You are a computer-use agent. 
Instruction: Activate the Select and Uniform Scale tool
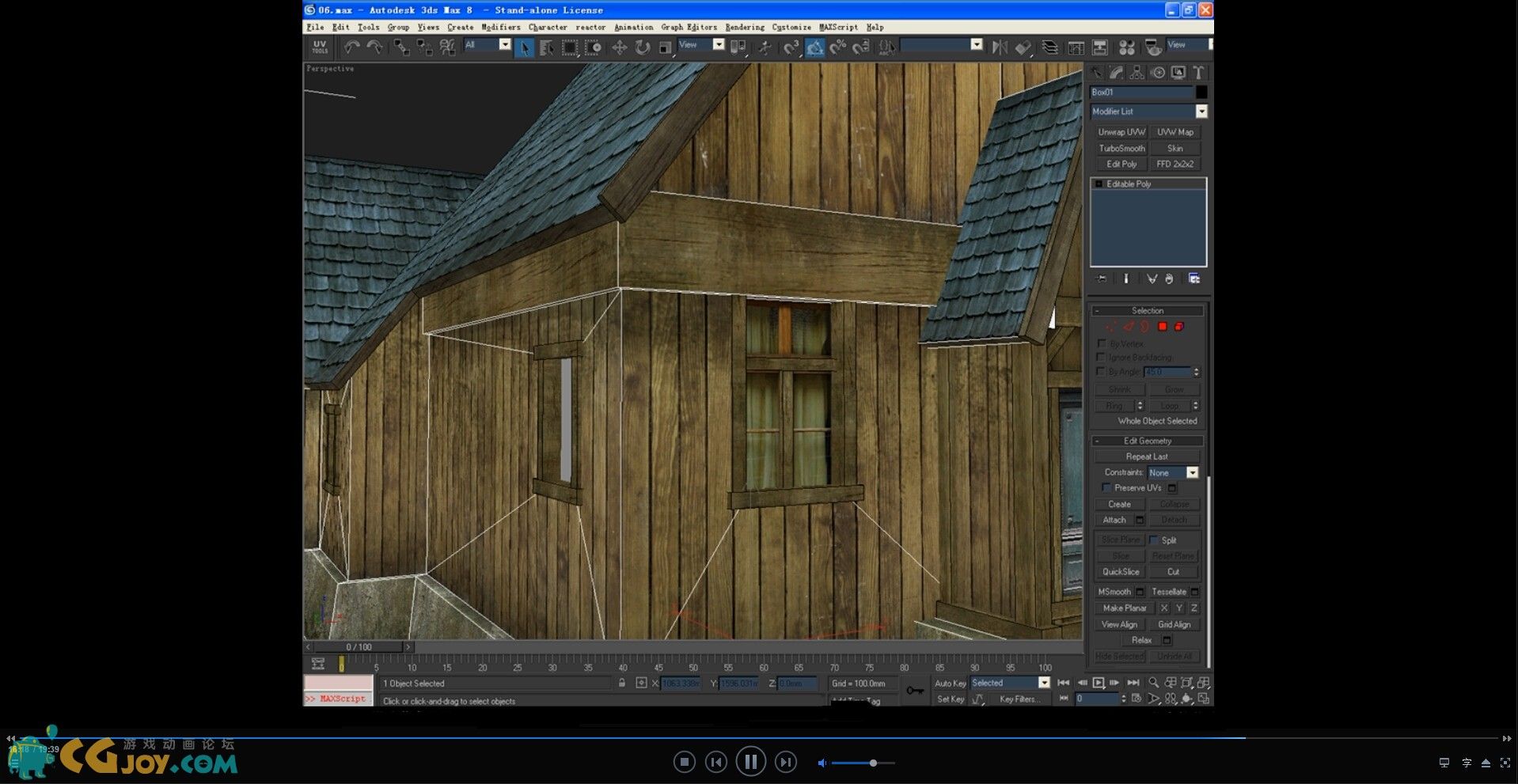click(666, 47)
